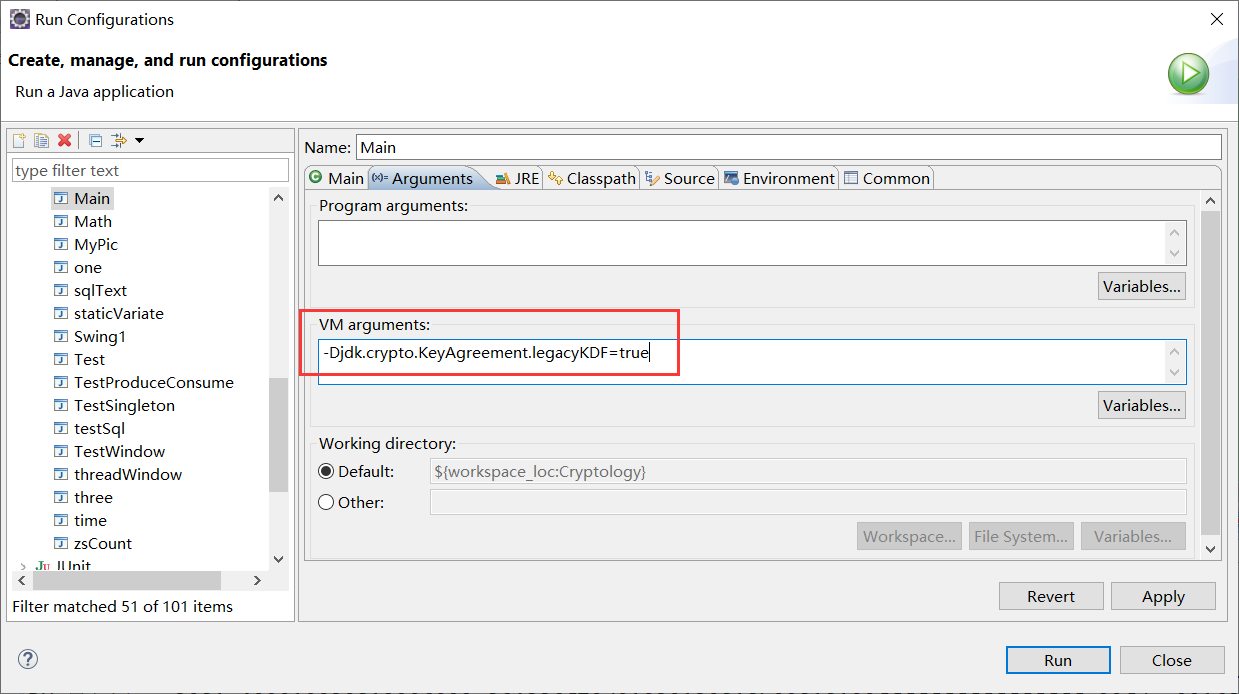
Task: Click the Java icon next to zsCount
Action: [61, 543]
